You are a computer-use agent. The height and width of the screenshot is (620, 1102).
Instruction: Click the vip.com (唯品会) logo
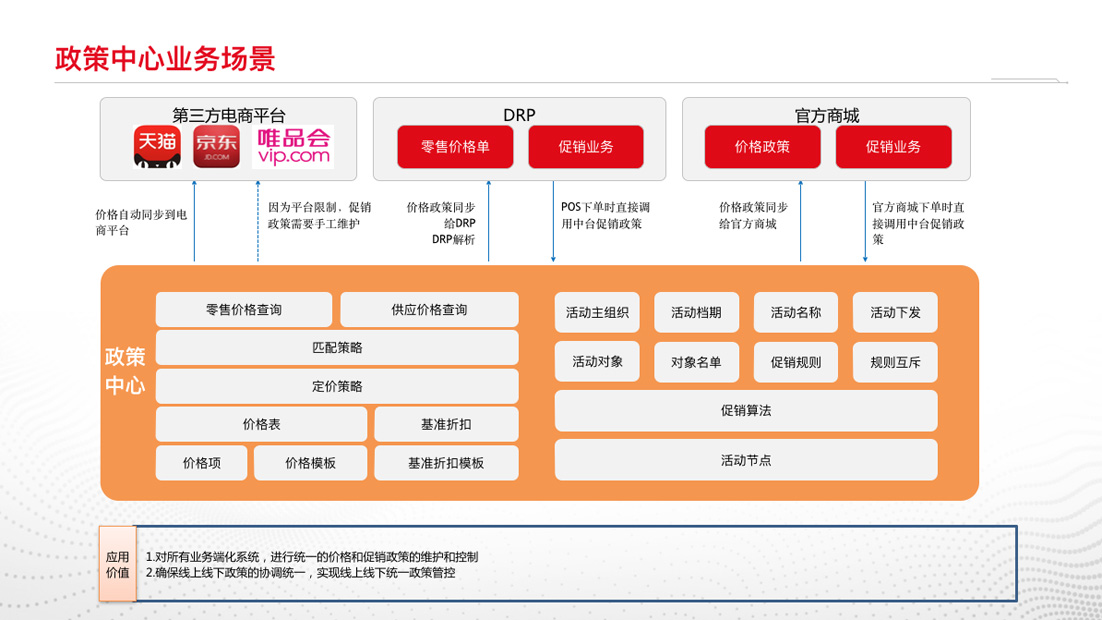click(x=293, y=146)
